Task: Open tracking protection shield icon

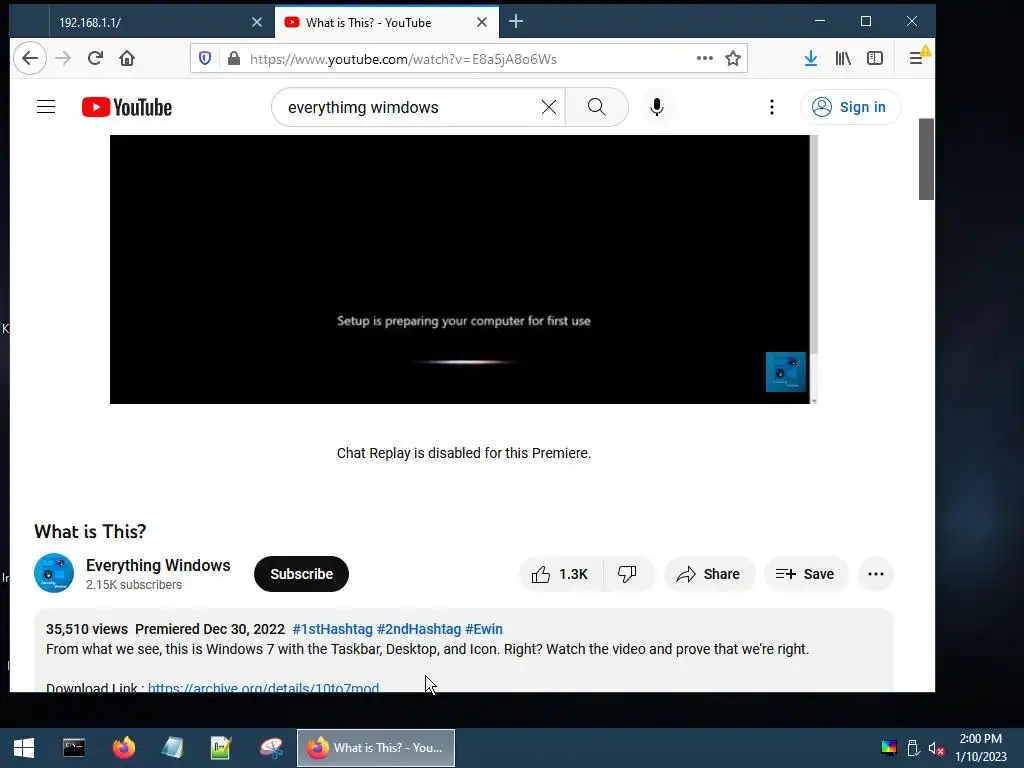Action: pyautogui.click(x=205, y=59)
